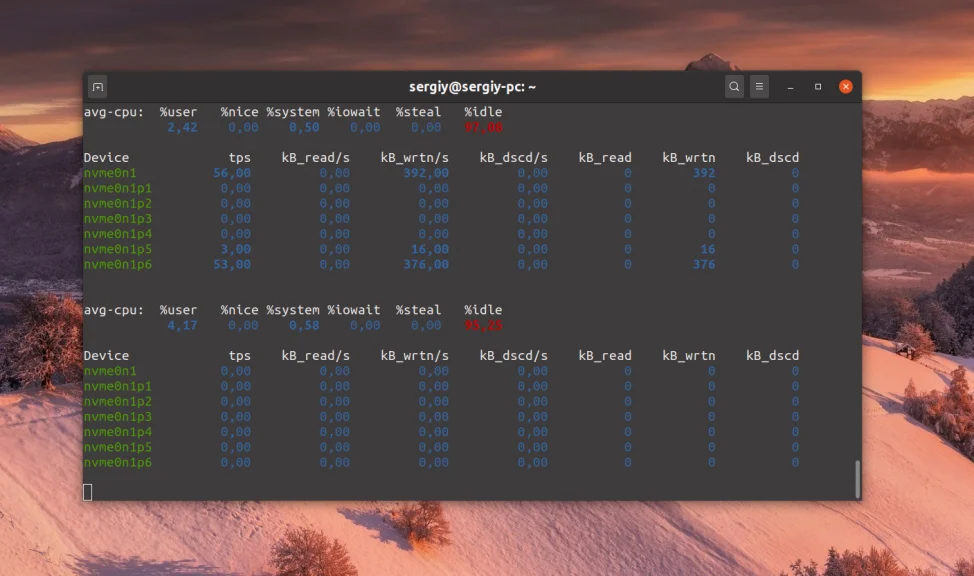Click the first kB_wrtn/s column header

(414, 158)
